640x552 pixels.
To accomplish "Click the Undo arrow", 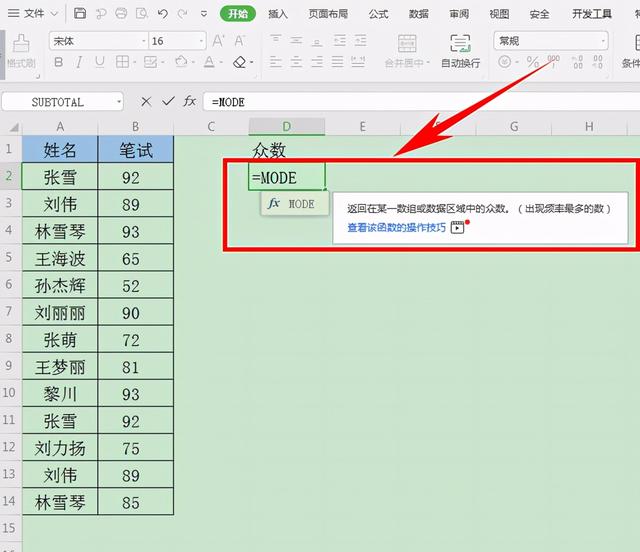I will 162,13.
